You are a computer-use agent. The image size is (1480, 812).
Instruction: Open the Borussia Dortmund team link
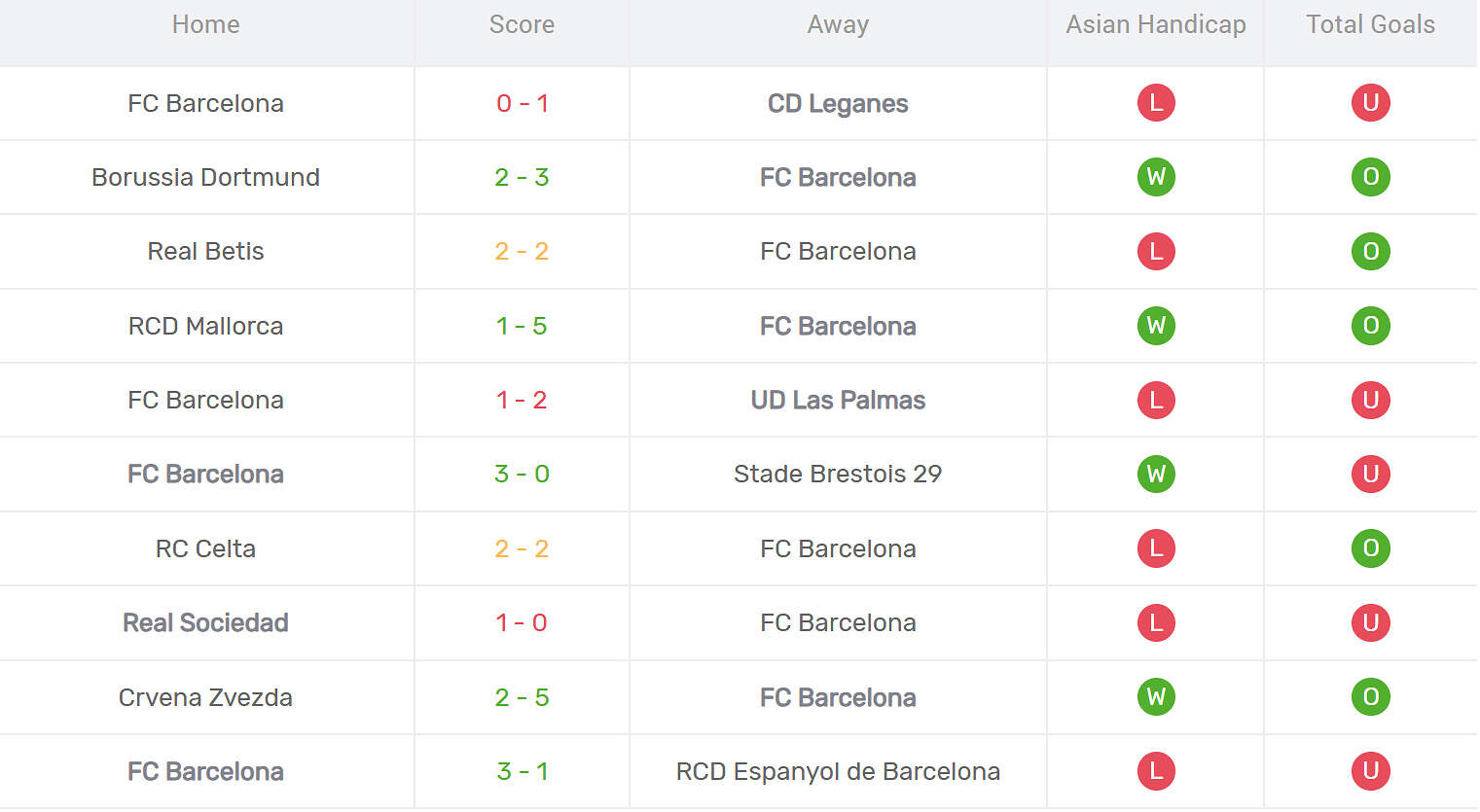[x=205, y=177]
